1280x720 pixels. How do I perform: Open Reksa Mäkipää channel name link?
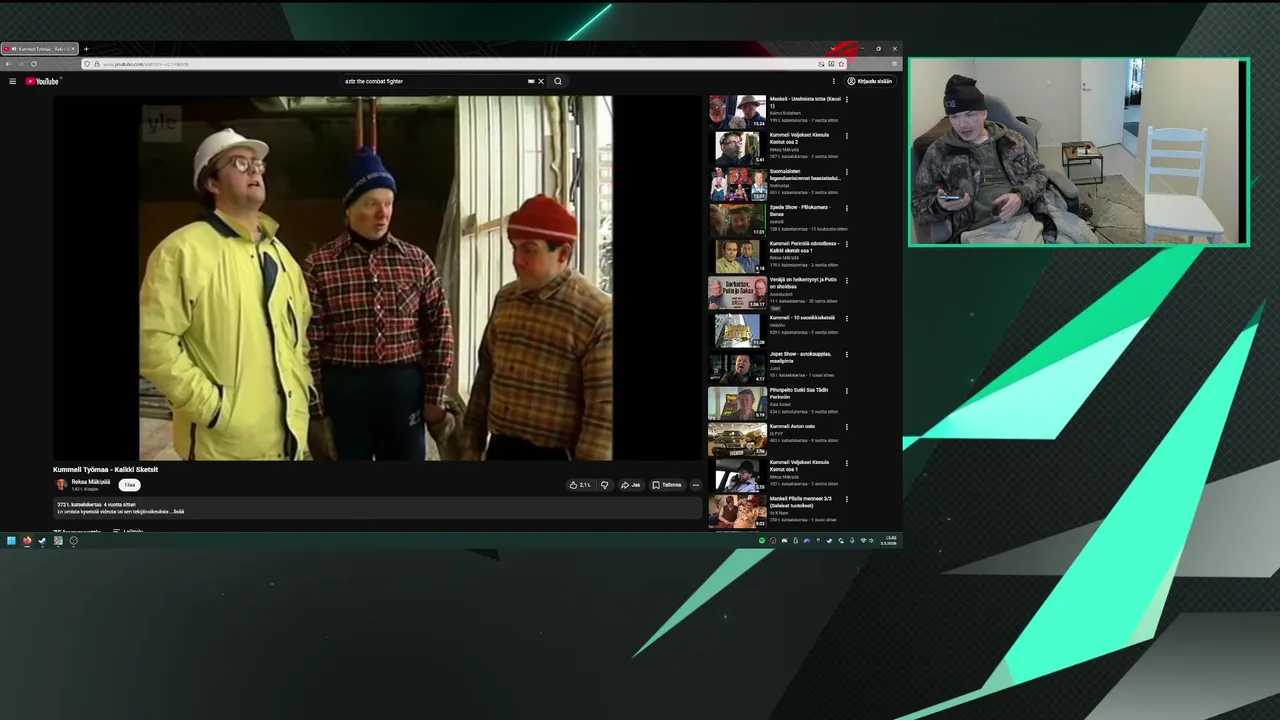[x=91, y=482]
